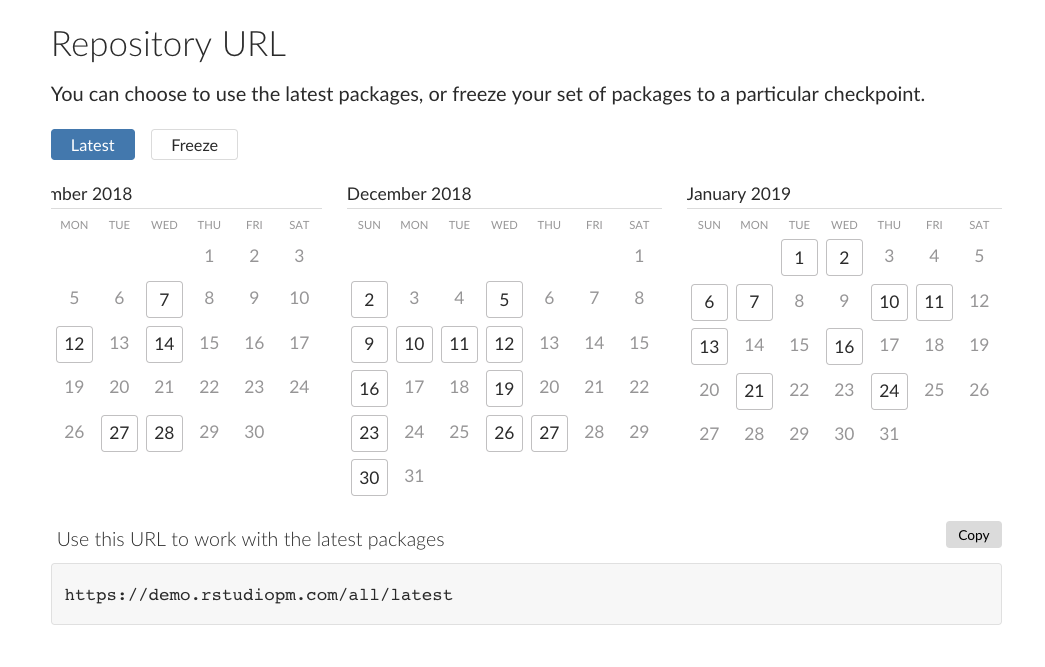Select November 7 checkpoint date
This screenshot has width=1045, height=667.
pyautogui.click(x=164, y=298)
